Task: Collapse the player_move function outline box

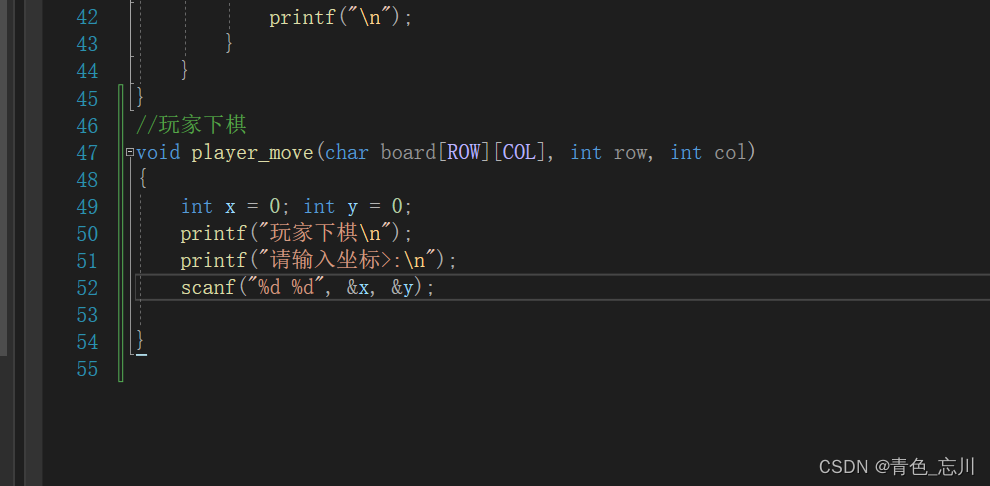Action: pos(130,152)
